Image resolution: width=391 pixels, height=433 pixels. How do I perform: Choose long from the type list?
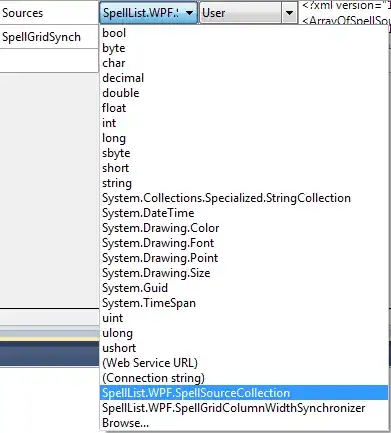click(x=244, y=138)
